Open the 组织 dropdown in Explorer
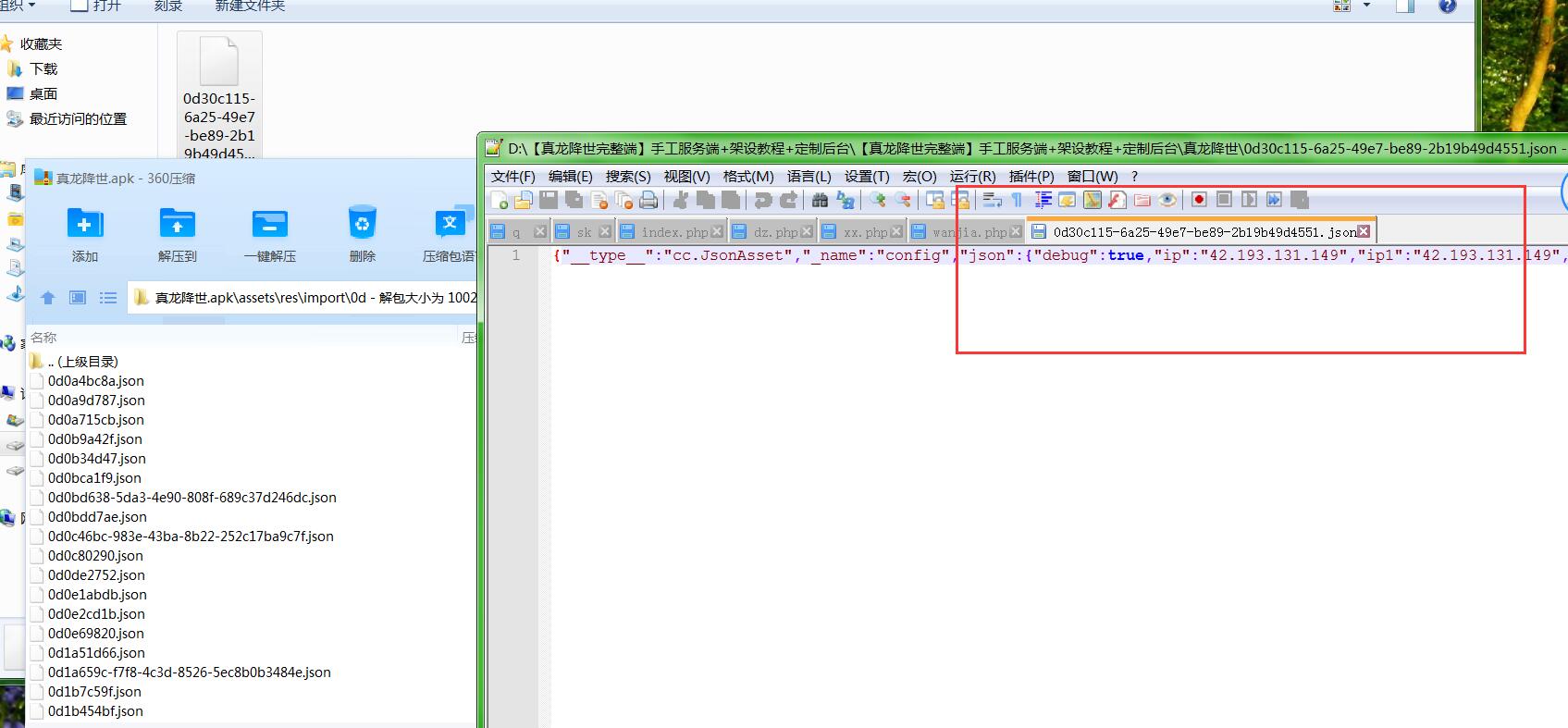Screen dimensions: 1568x728 pos(19,6)
